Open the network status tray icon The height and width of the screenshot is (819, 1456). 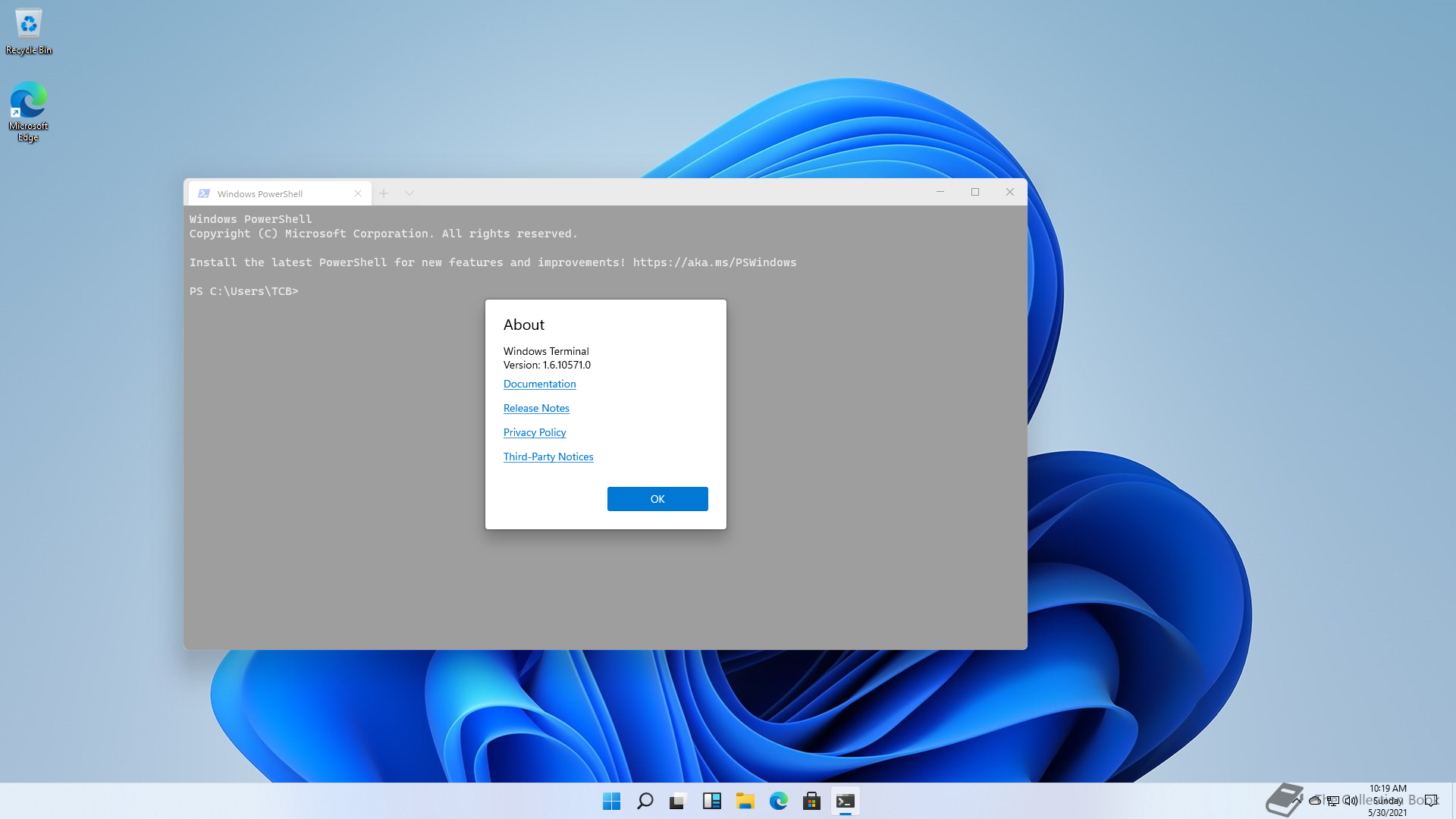(1332, 800)
